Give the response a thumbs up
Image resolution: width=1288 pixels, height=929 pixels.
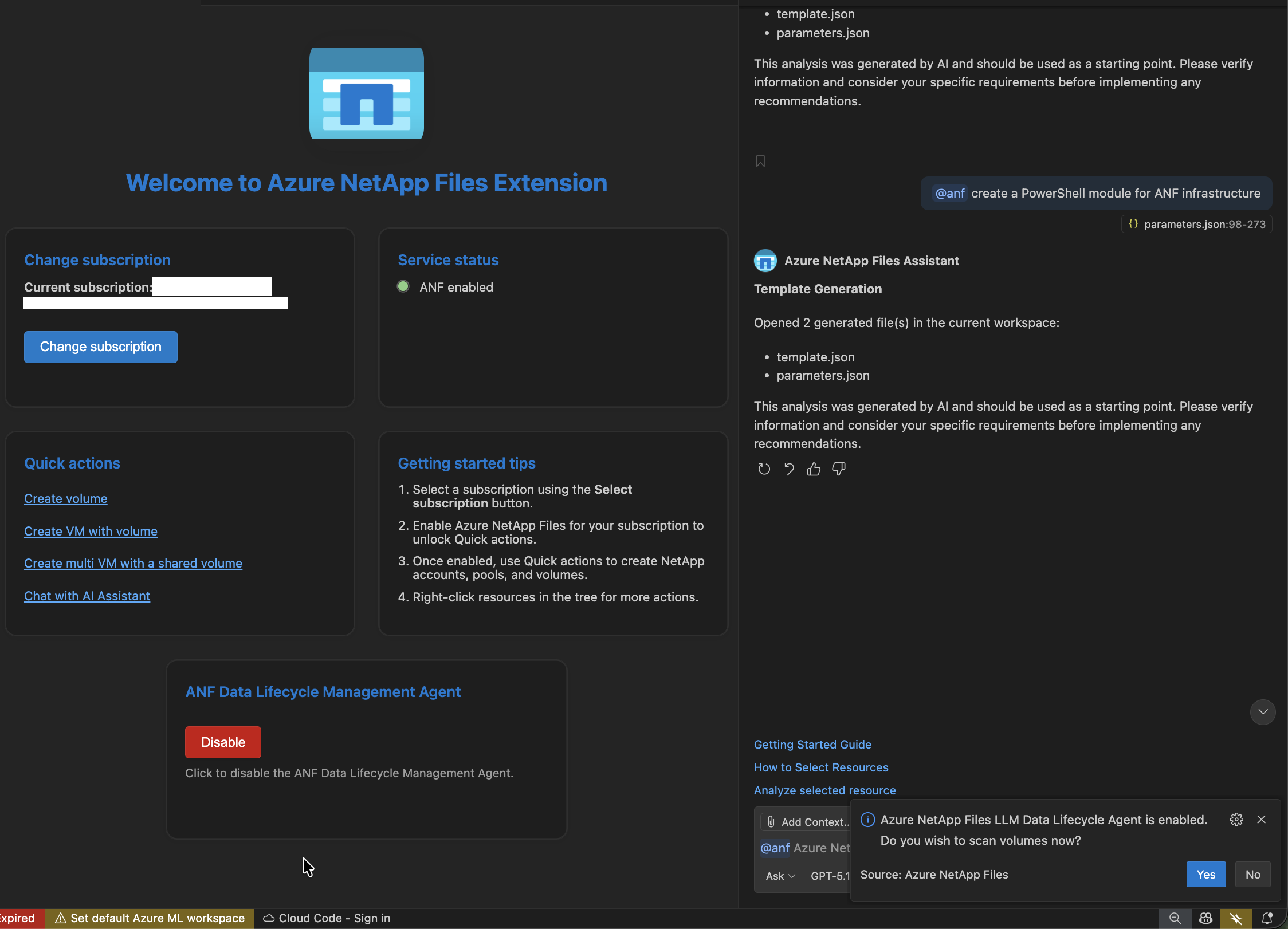(x=814, y=469)
